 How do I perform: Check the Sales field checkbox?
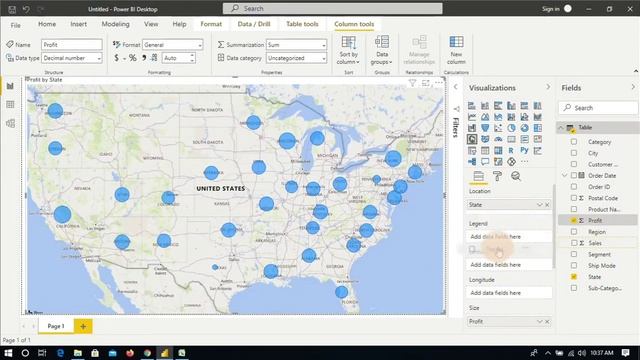(x=574, y=243)
